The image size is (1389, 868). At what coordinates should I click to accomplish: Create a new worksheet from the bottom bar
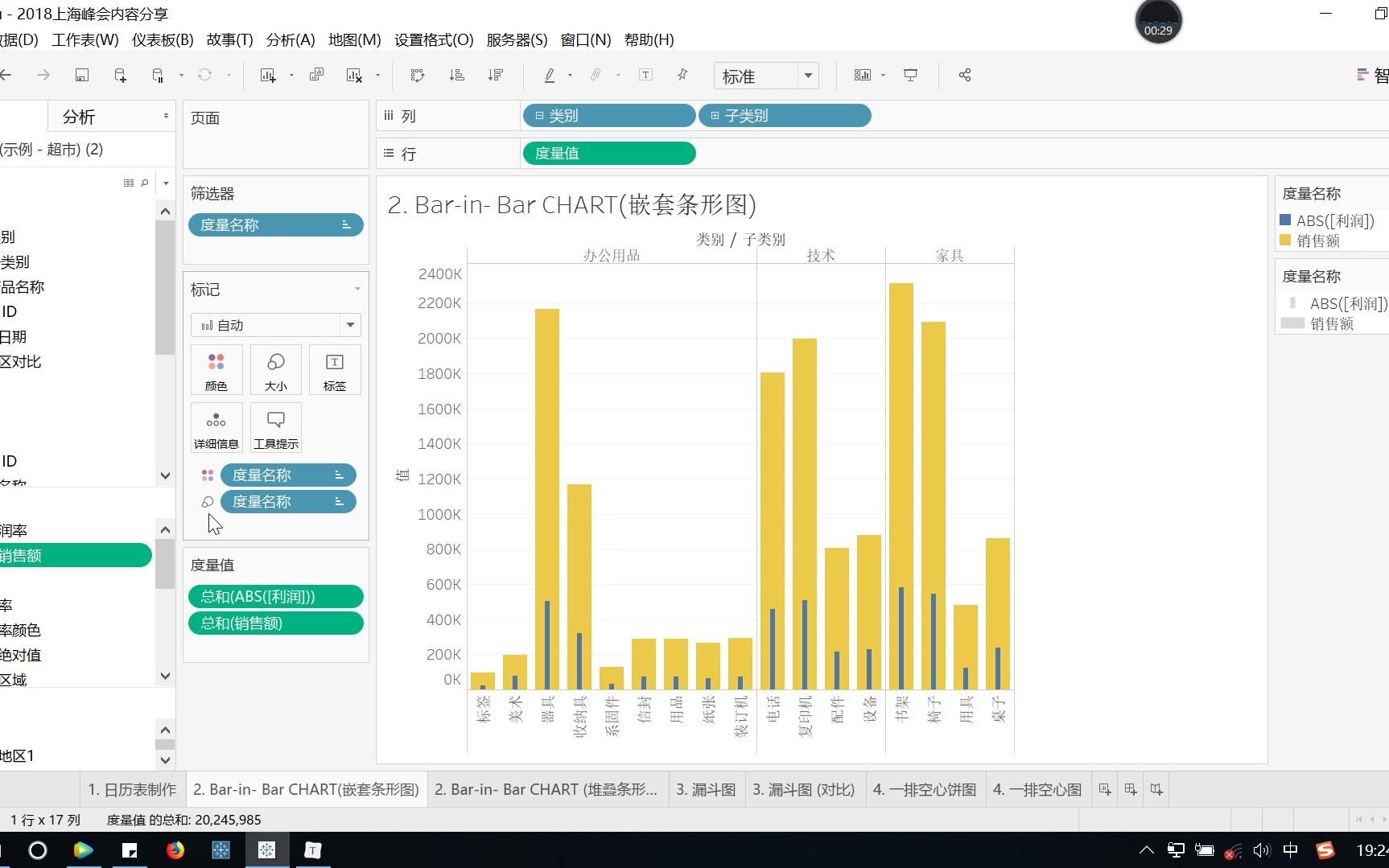click(x=1103, y=789)
